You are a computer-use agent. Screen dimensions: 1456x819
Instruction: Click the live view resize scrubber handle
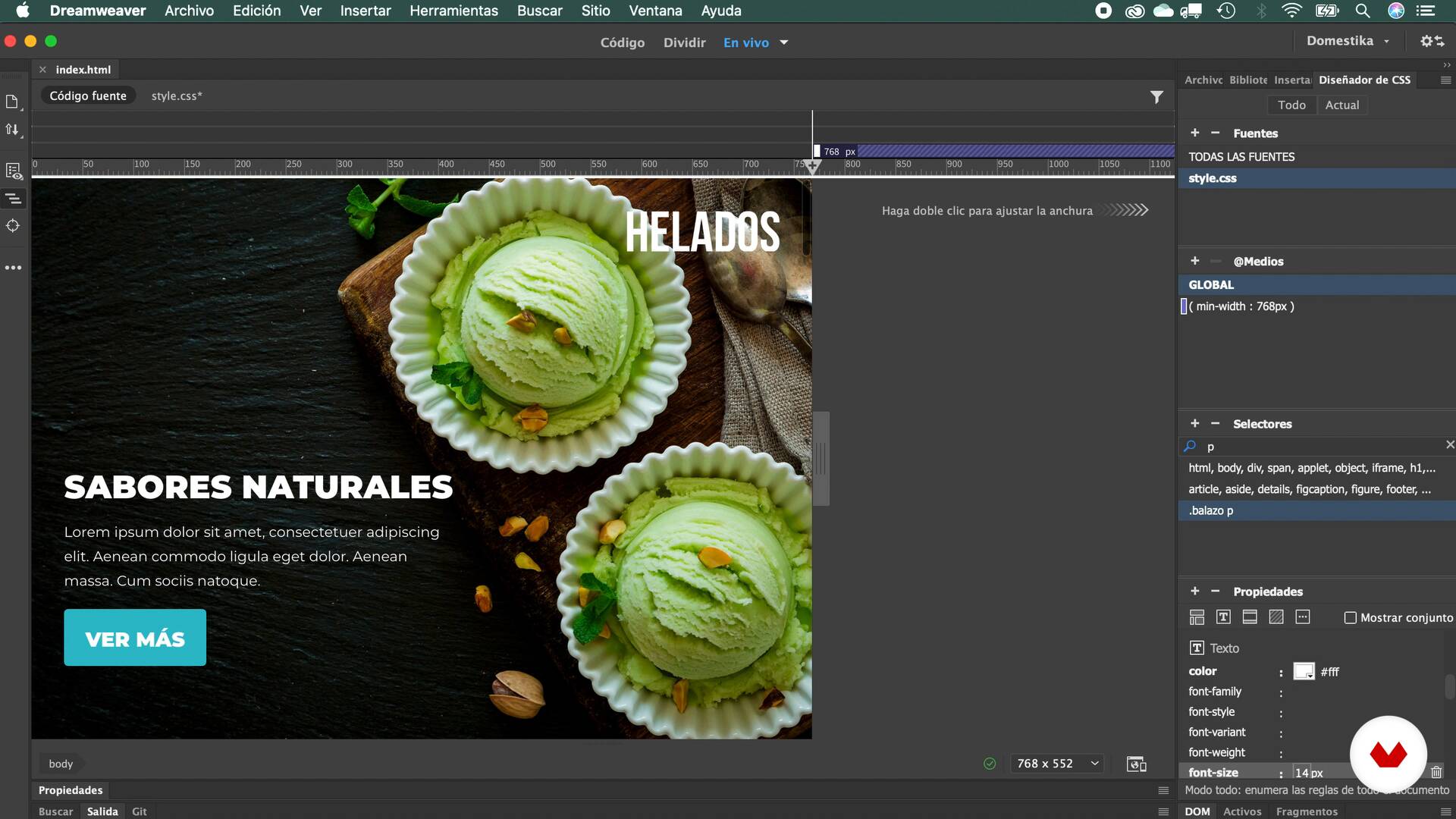tap(821, 458)
